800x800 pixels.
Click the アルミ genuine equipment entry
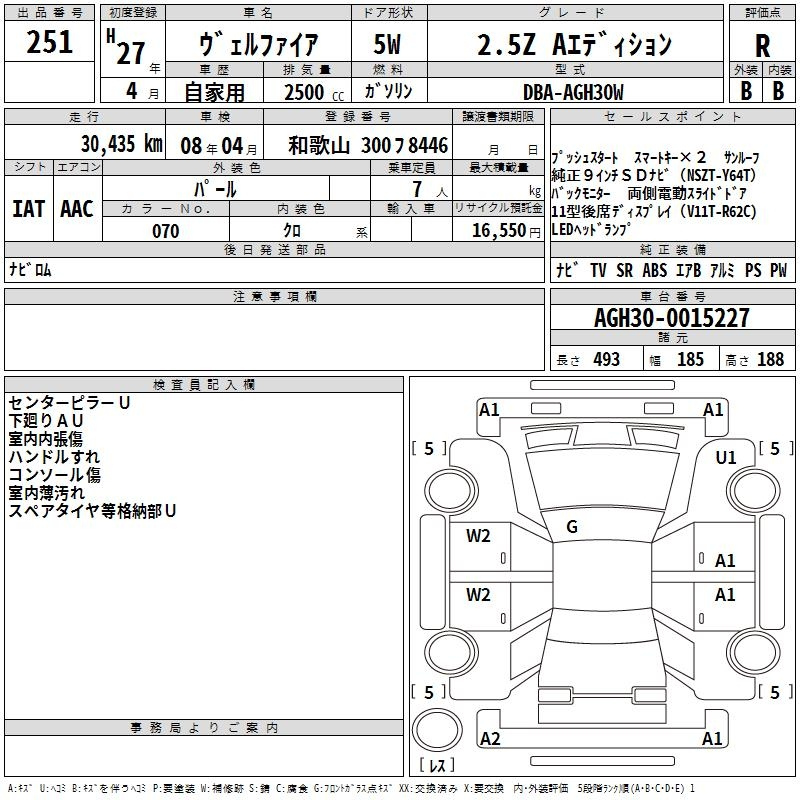click(722, 270)
